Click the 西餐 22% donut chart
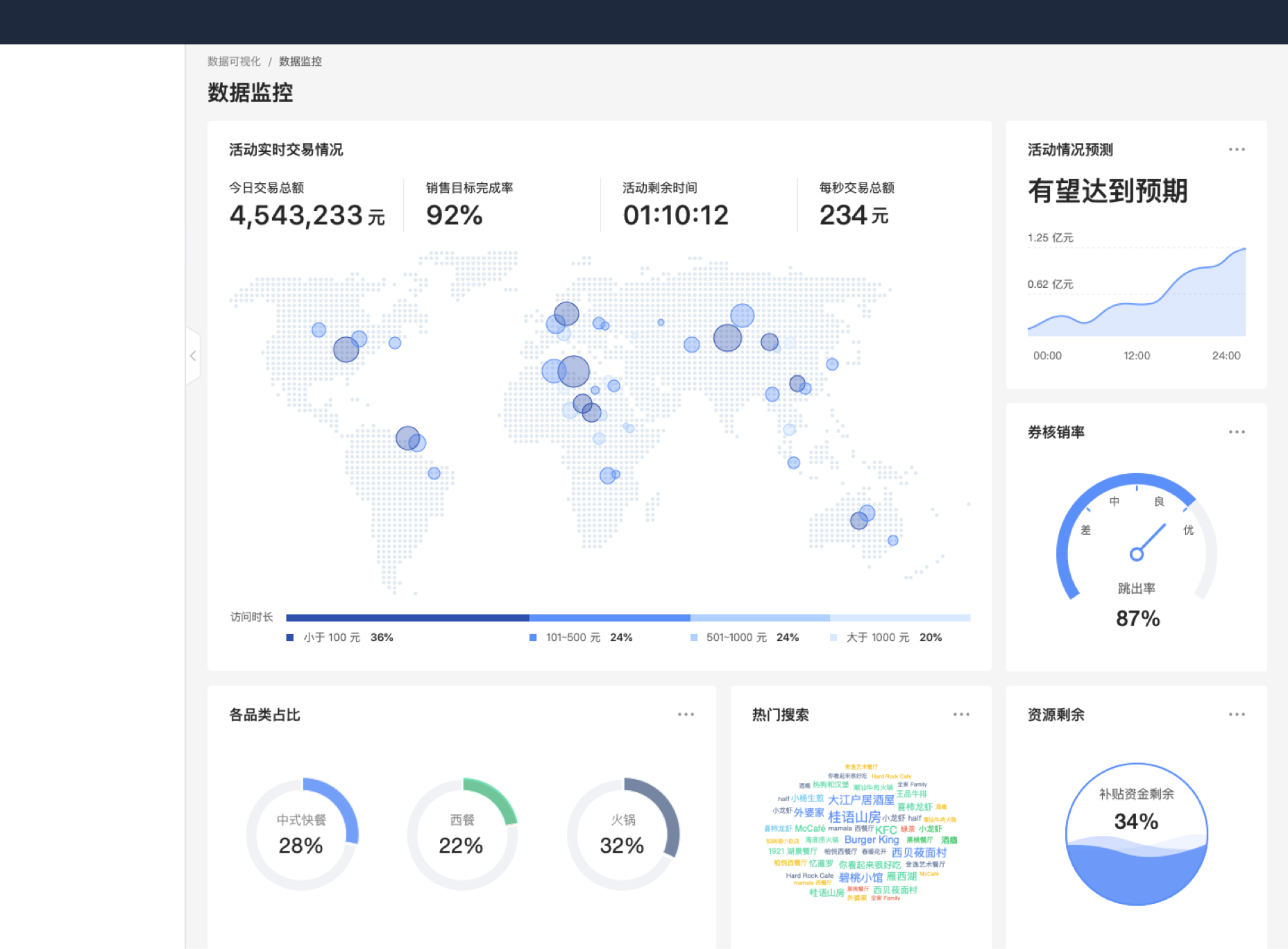Image resolution: width=1288 pixels, height=949 pixels. pyautogui.click(x=463, y=834)
